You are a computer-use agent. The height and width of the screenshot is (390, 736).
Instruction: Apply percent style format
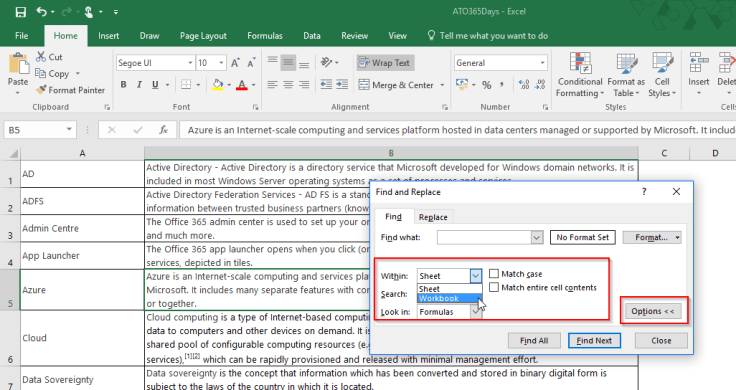coord(487,85)
